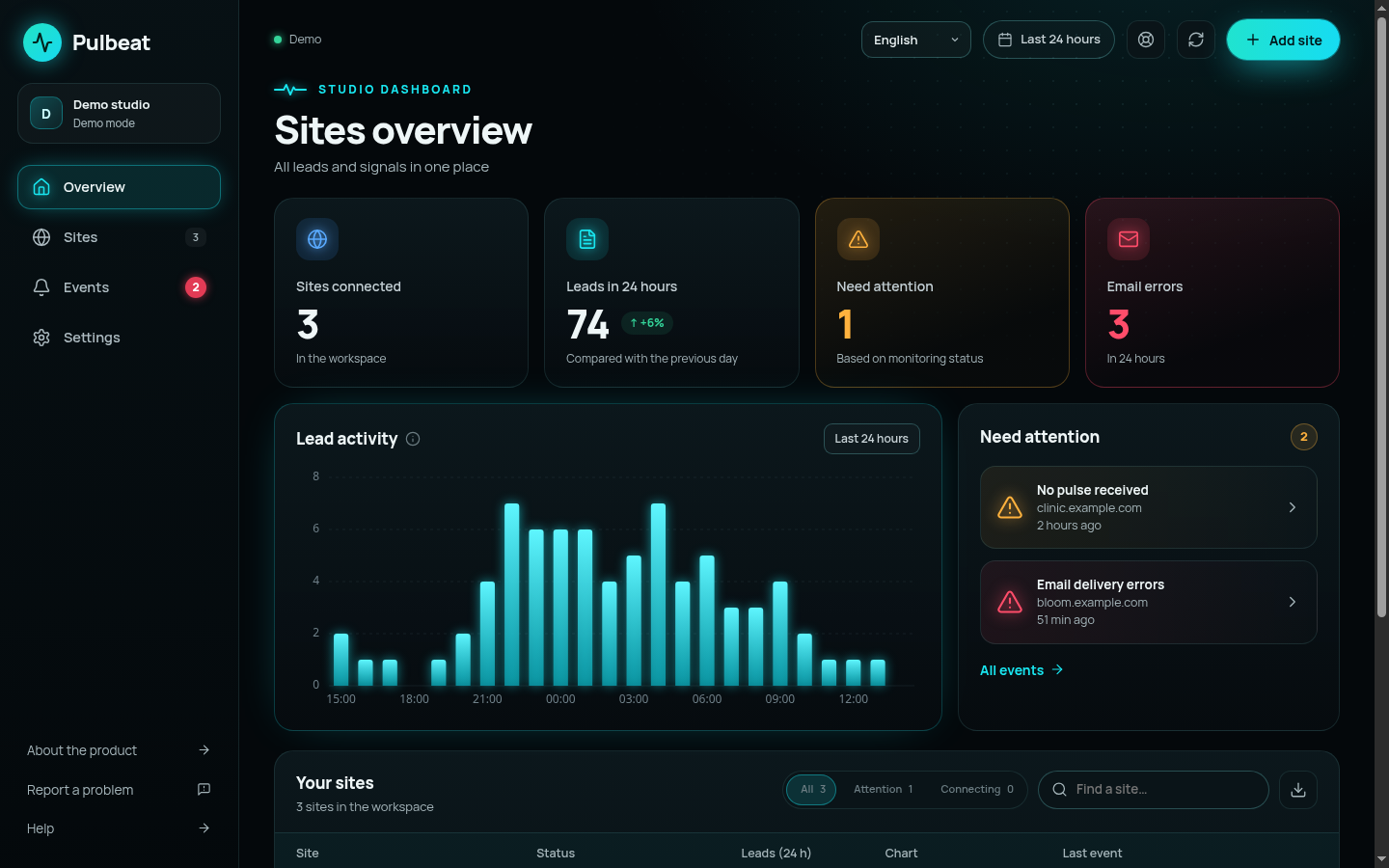Go to Sites in the sidebar
1389x868 pixels.
pyautogui.click(x=119, y=237)
